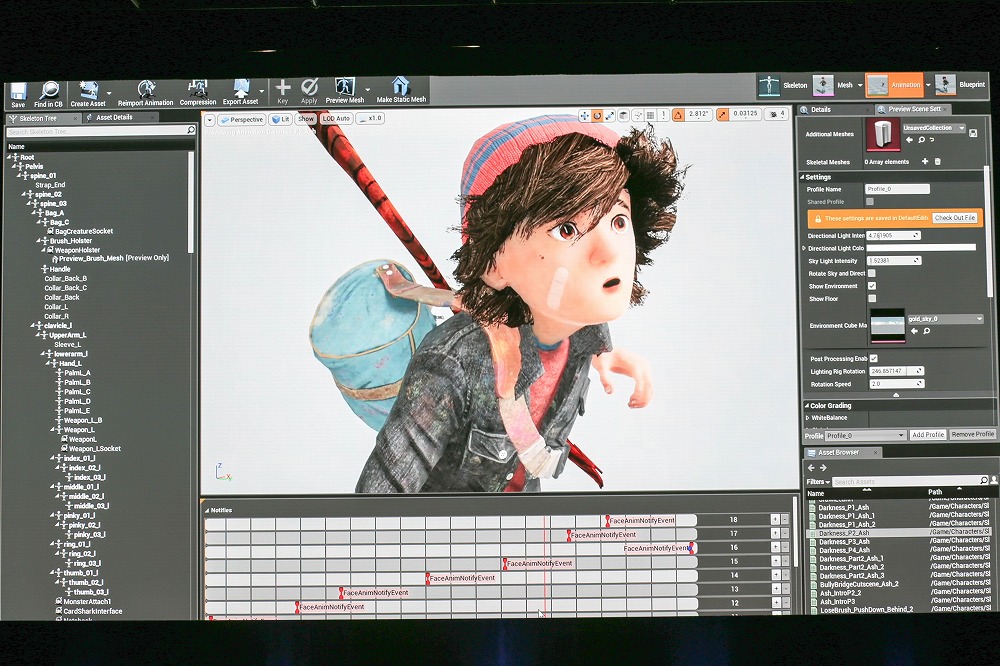Click the Find in CB icon

pyautogui.click(x=48, y=93)
